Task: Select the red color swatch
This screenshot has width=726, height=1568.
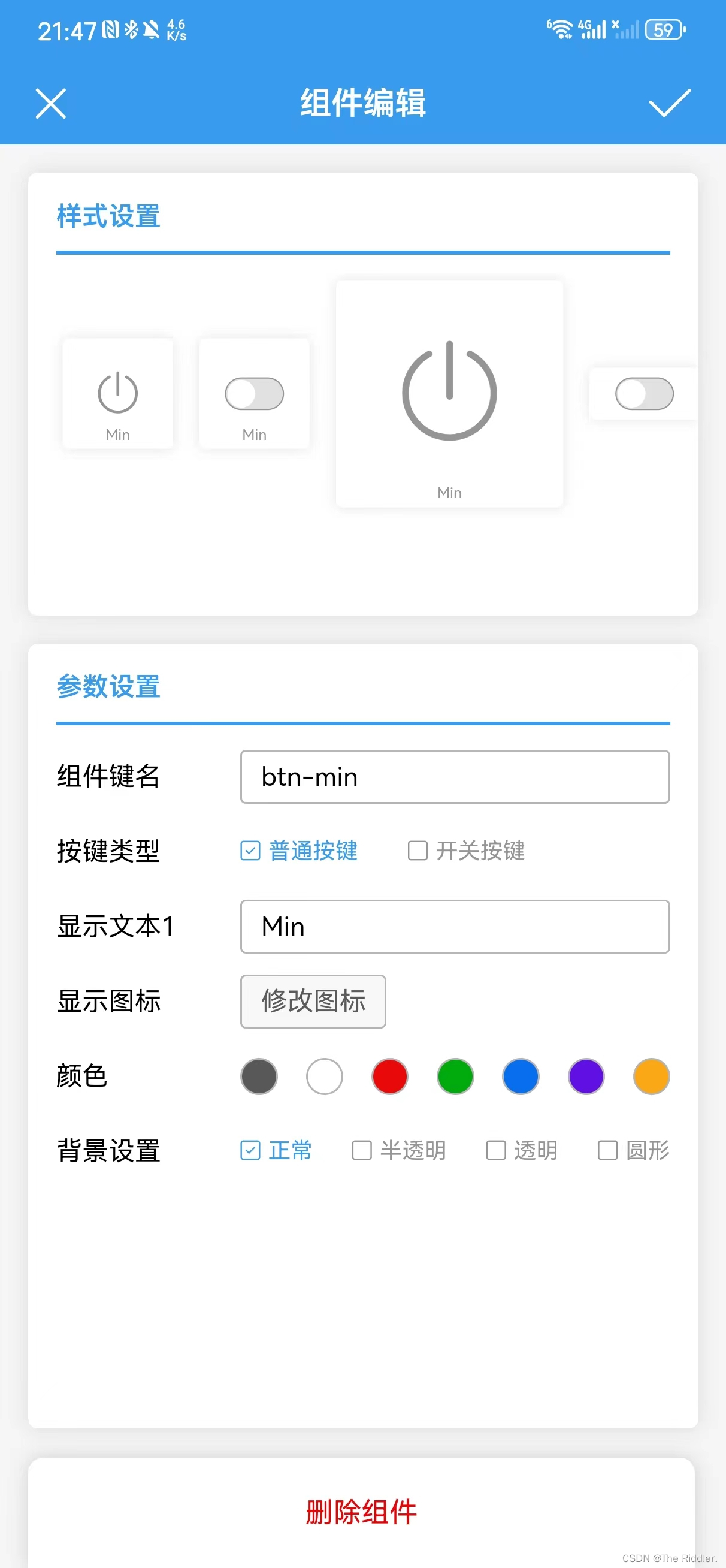Action: click(389, 1076)
